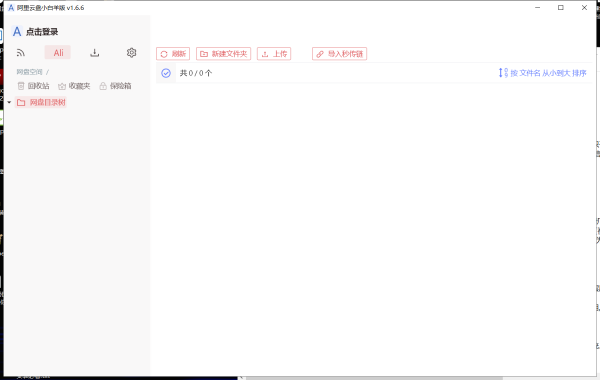
Task: Open the 保险箱 safe box
Action: [x=115, y=86]
